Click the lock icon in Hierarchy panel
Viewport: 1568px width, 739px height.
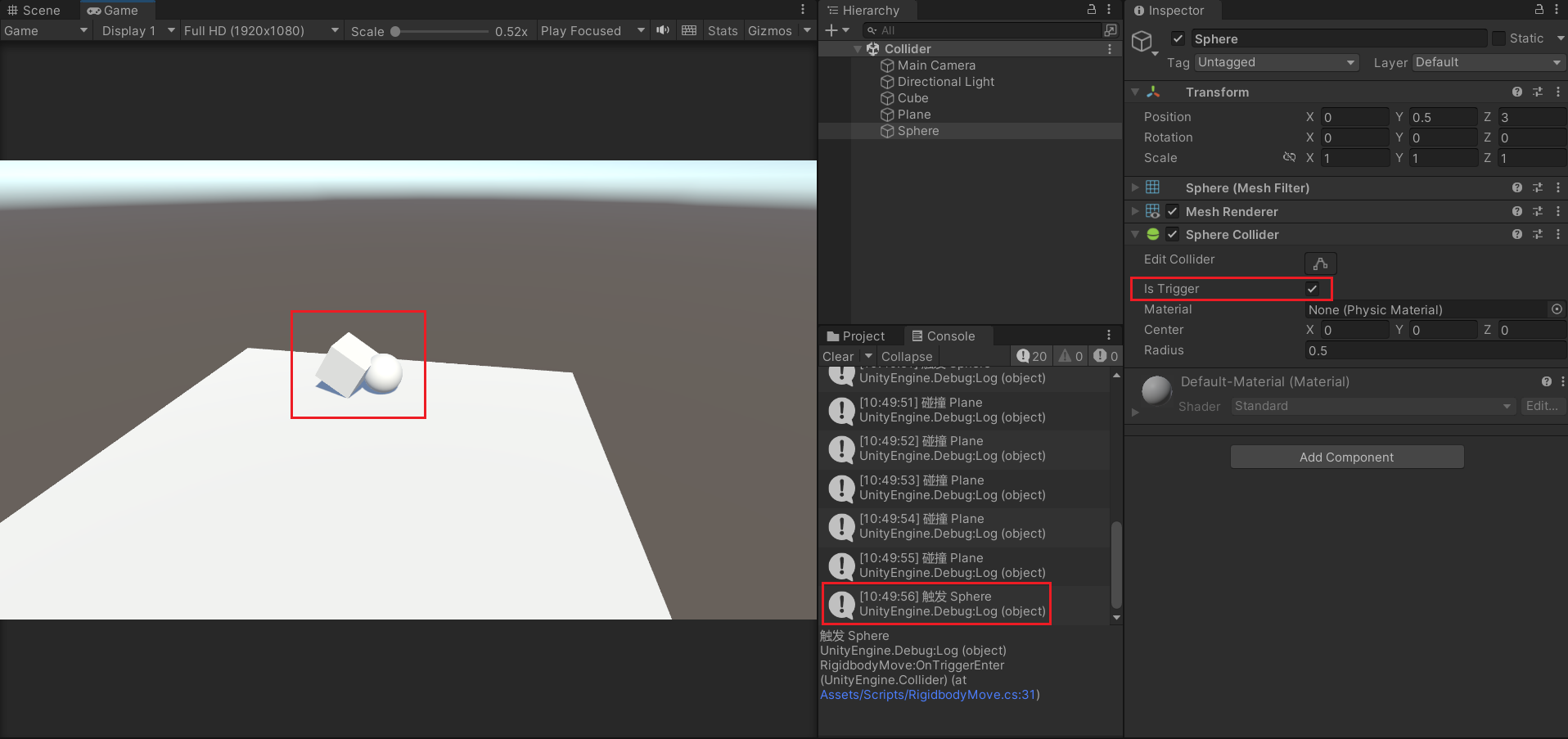click(x=1092, y=10)
